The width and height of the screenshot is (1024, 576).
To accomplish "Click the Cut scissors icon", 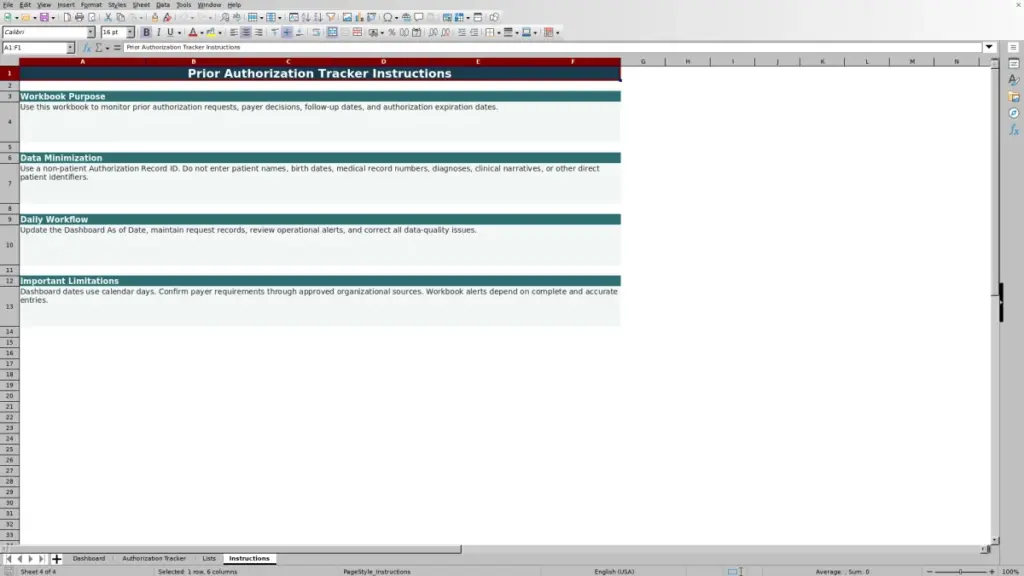I will click(x=108, y=18).
